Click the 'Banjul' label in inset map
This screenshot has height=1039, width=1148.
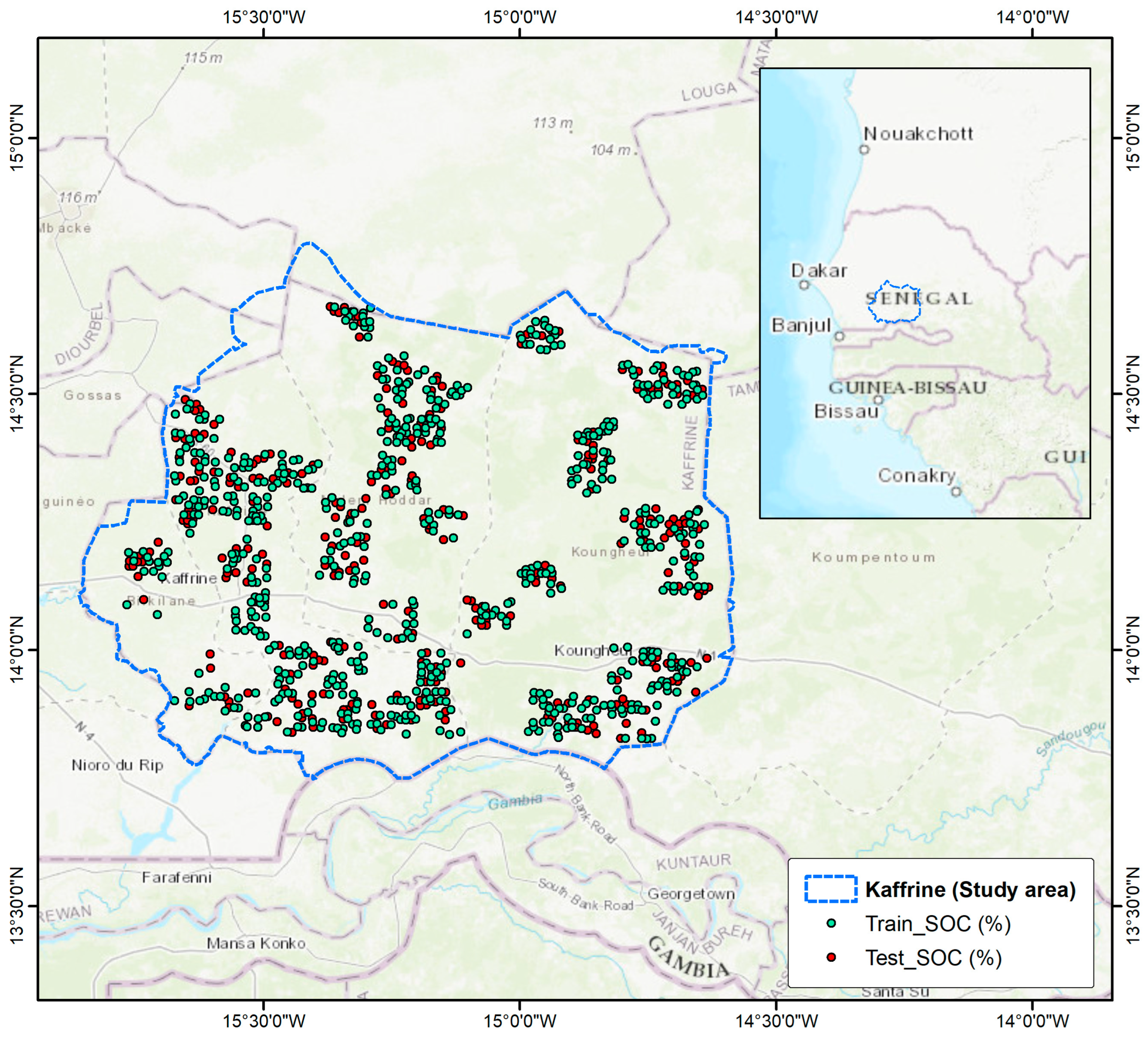[x=801, y=325]
